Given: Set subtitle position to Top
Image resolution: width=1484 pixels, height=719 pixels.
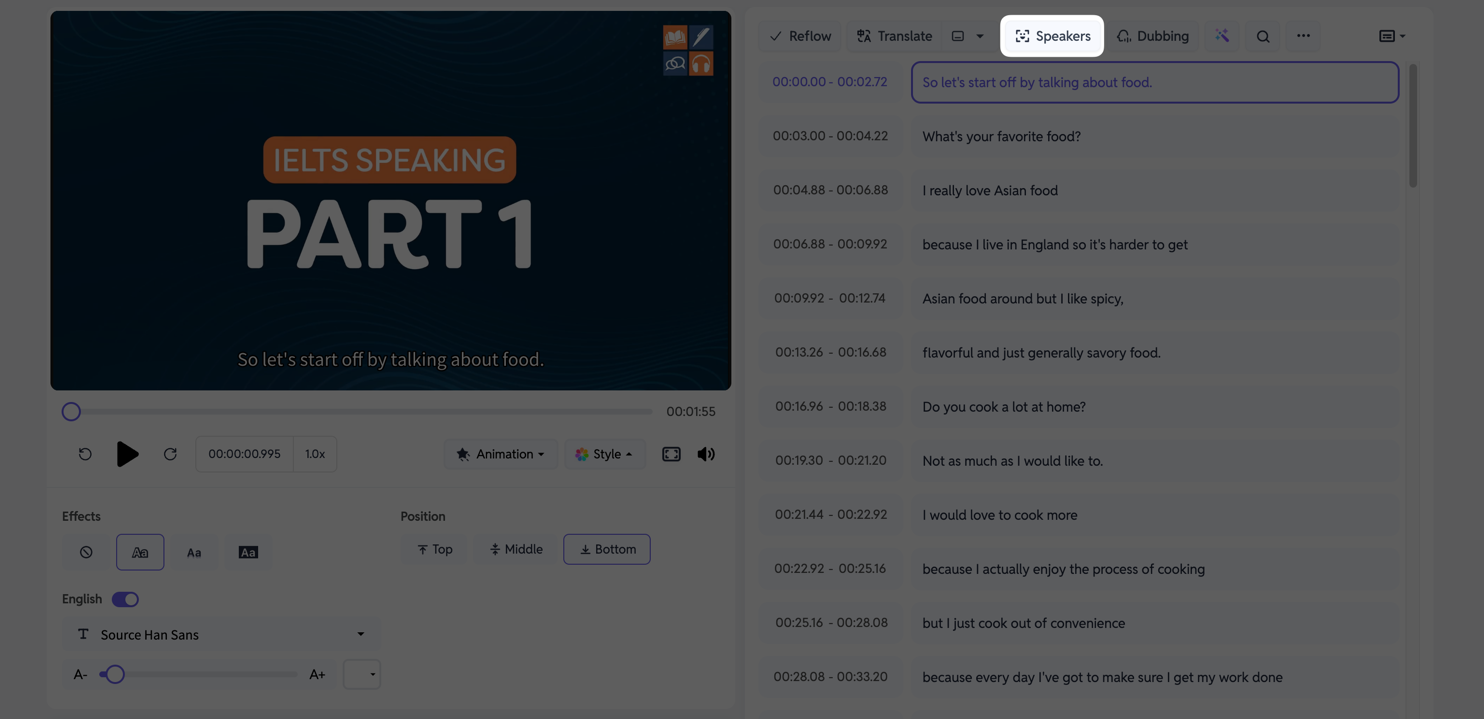Looking at the screenshot, I should coord(435,549).
